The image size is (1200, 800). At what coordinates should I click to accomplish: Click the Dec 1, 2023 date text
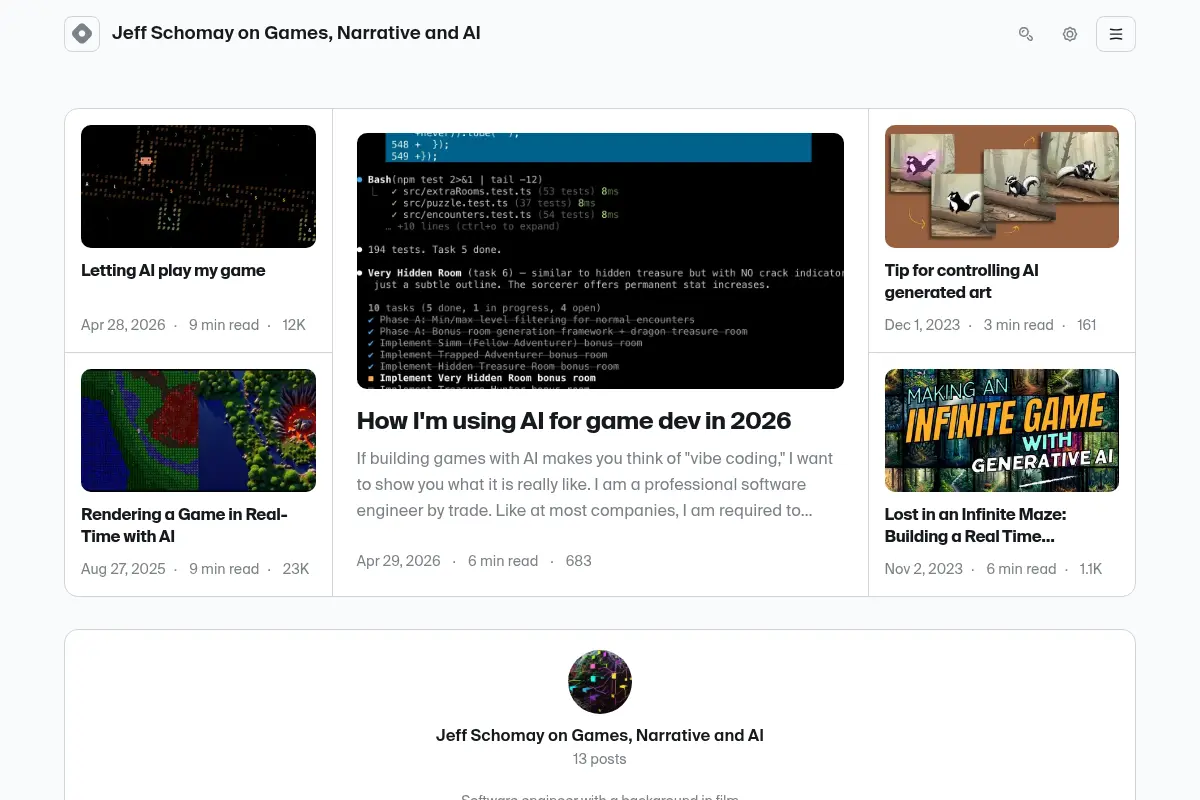click(922, 325)
